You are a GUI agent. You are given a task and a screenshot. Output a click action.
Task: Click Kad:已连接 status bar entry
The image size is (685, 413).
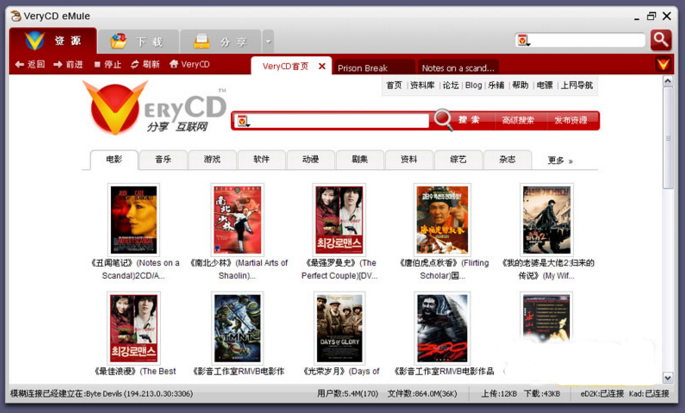pyautogui.click(x=649, y=394)
